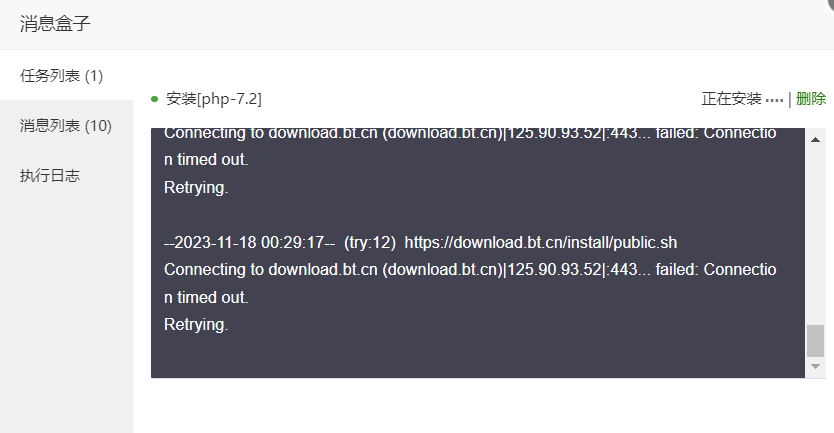Select the 执行日志 tab
Viewport: 834px width, 433px height.
(x=50, y=176)
